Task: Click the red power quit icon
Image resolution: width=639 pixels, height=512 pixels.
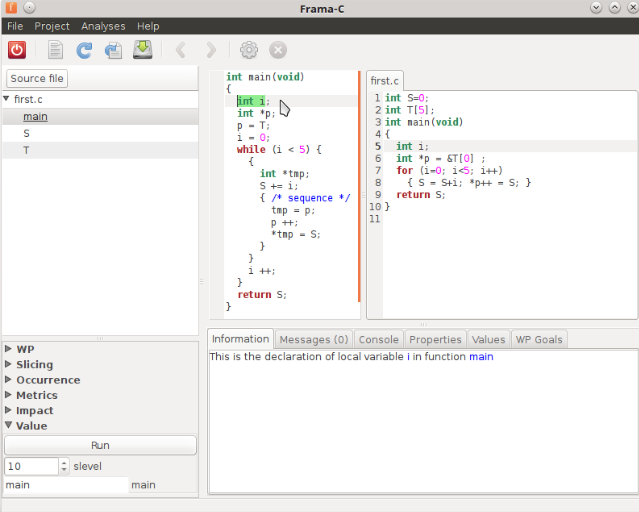Action: pos(17,49)
